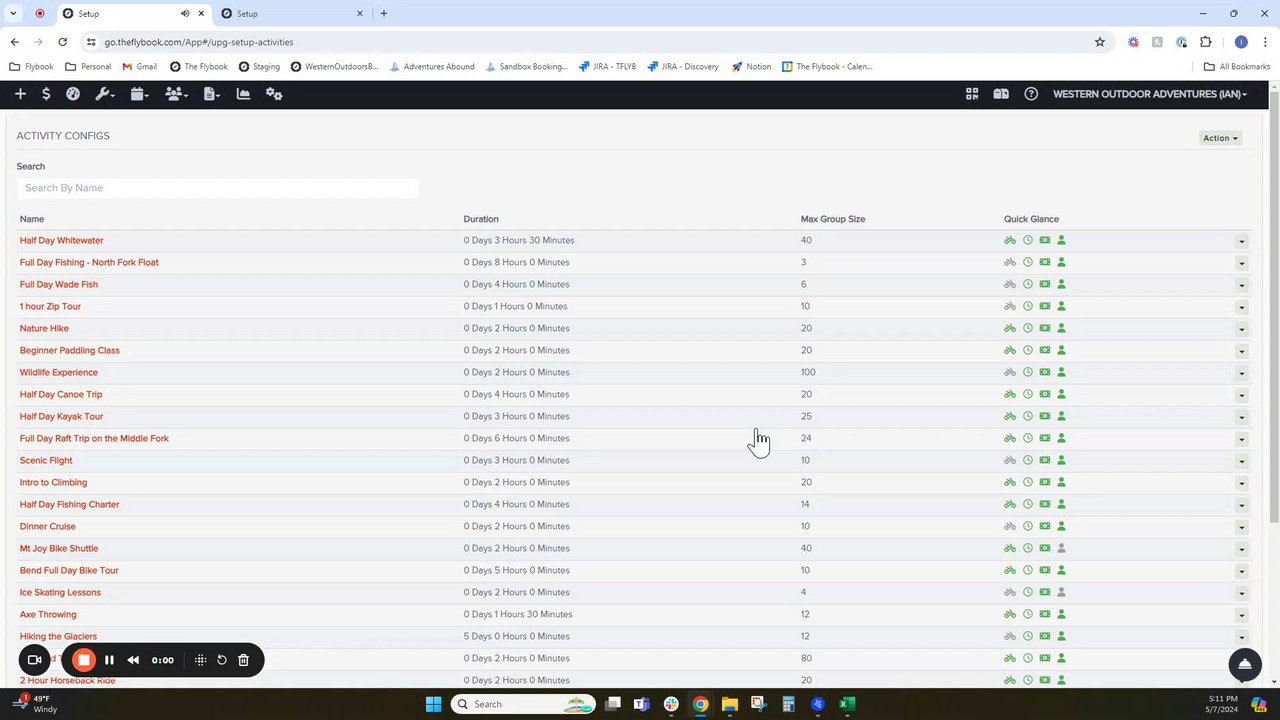Image resolution: width=1280 pixels, height=720 pixels.
Task: Delete the recording with trash icon
Action: pyautogui.click(x=243, y=660)
